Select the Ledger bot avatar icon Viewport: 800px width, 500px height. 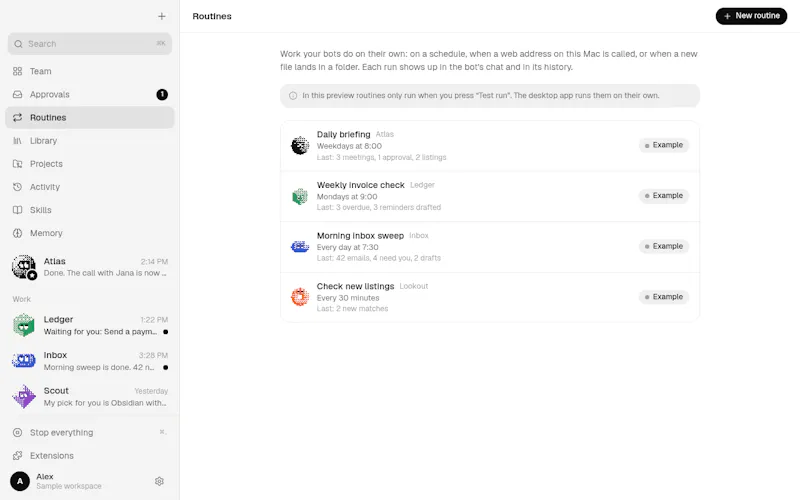point(24,325)
